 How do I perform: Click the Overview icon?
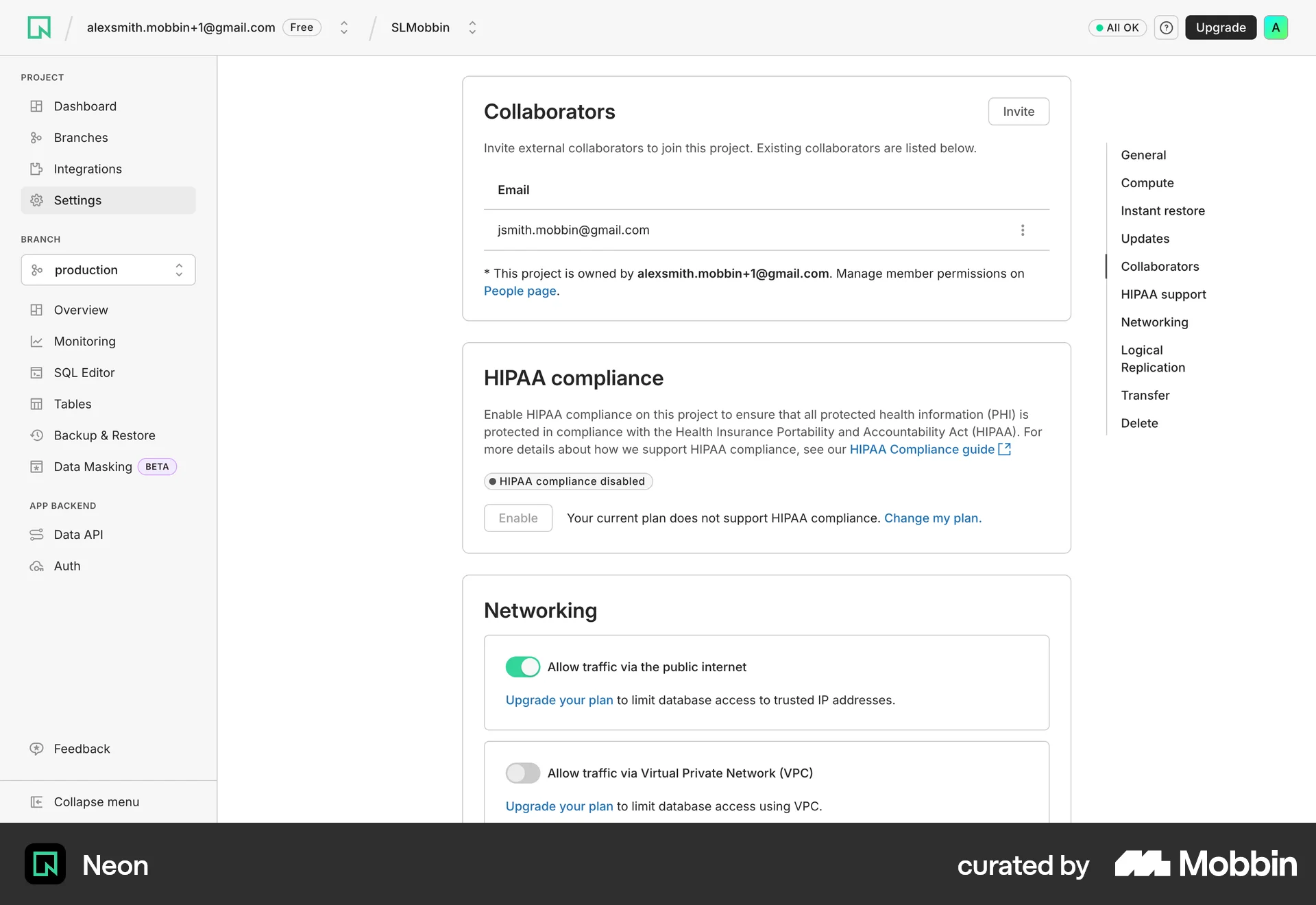click(36, 310)
